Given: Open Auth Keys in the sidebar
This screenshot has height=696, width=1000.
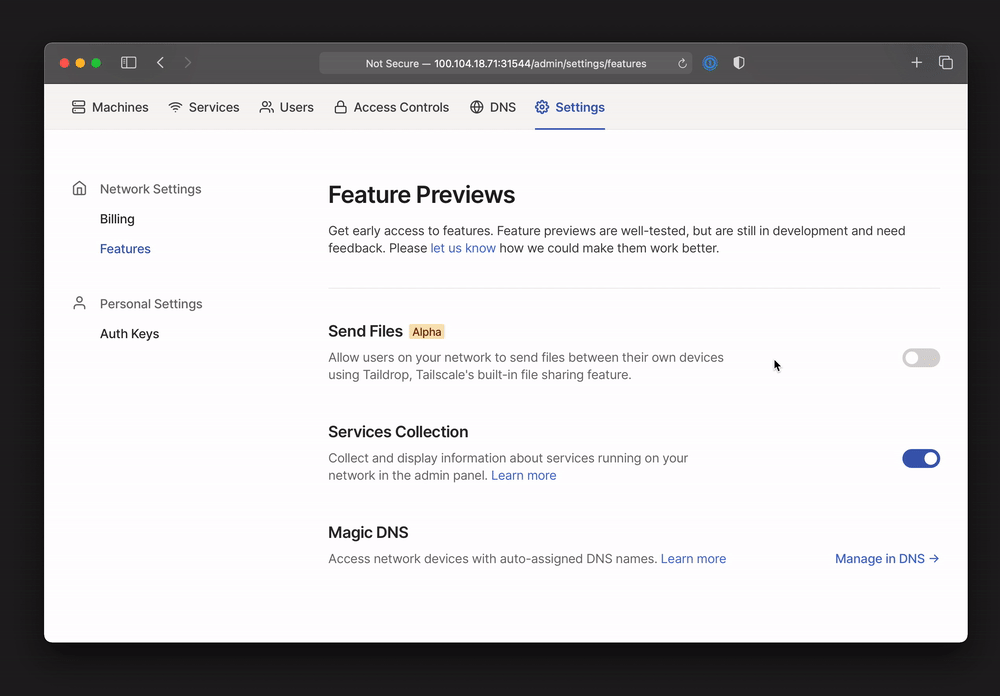Looking at the screenshot, I should coord(129,334).
